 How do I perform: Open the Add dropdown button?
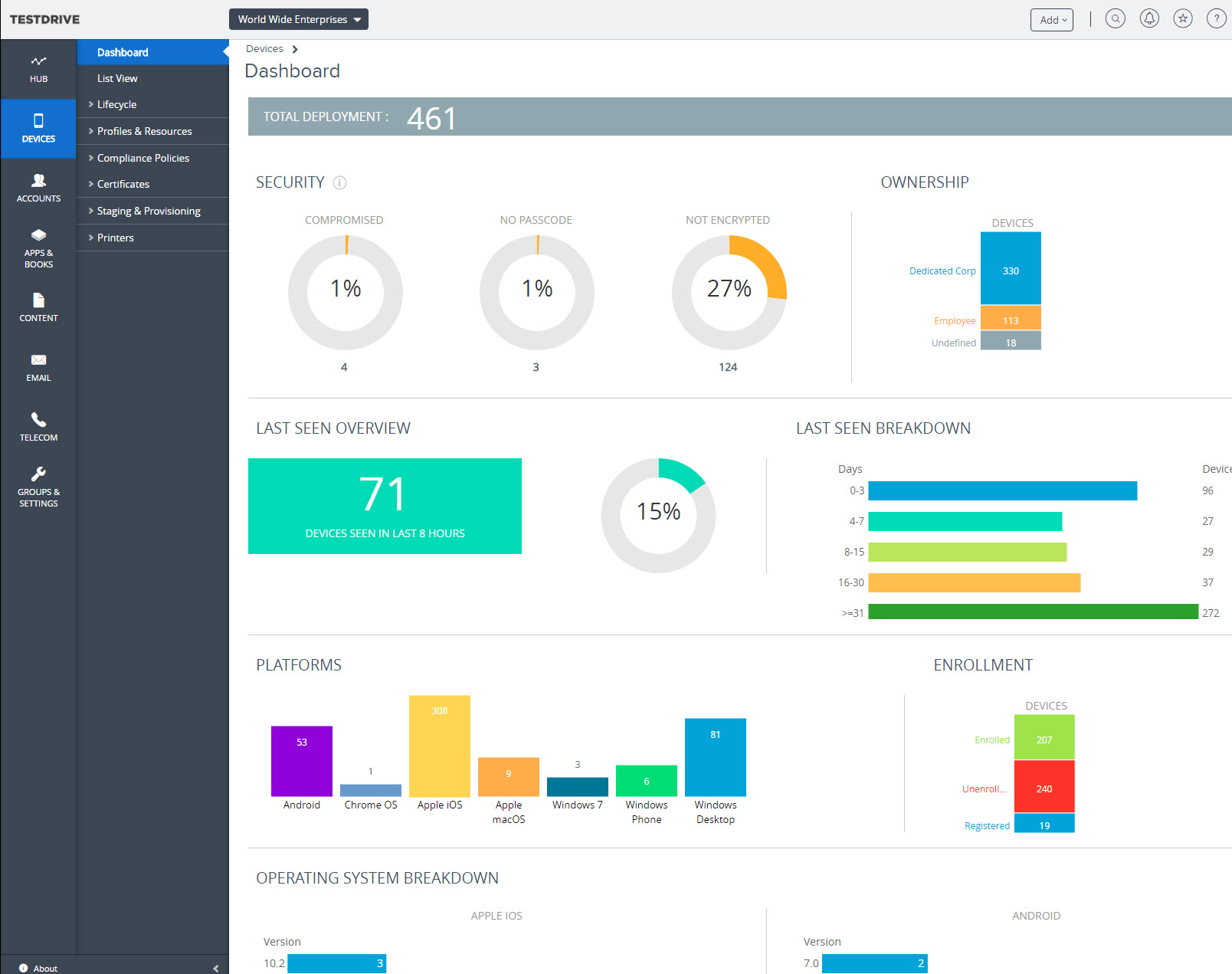(1052, 20)
